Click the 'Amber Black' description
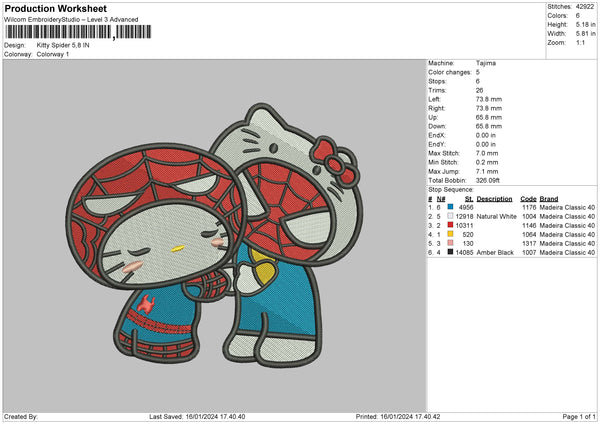This screenshot has height=424, width=600. (495, 252)
